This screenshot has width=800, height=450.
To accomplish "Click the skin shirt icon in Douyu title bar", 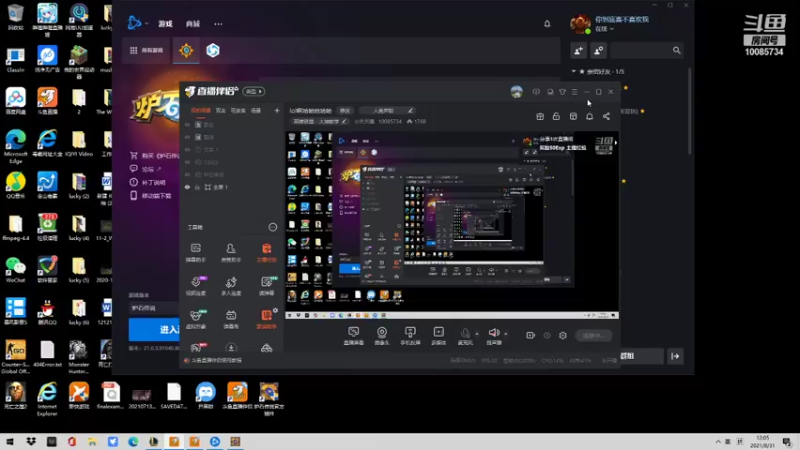I will [562, 92].
